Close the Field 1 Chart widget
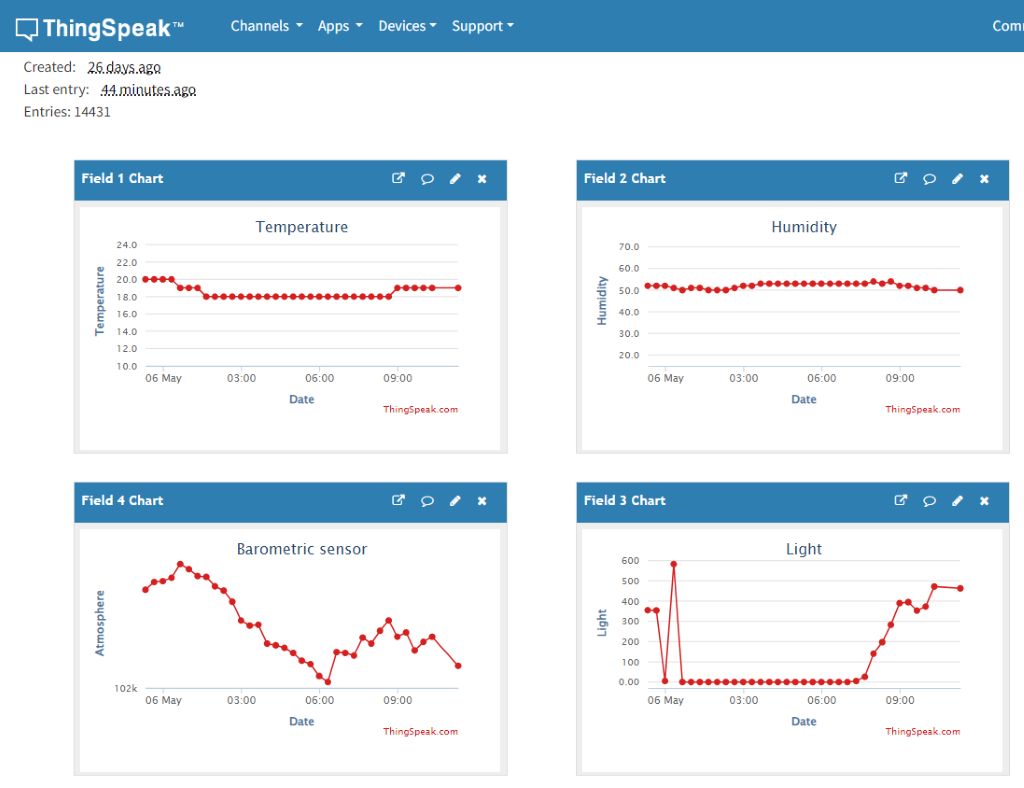The width and height of the screenshot is (1024, 788). [482, 179]
